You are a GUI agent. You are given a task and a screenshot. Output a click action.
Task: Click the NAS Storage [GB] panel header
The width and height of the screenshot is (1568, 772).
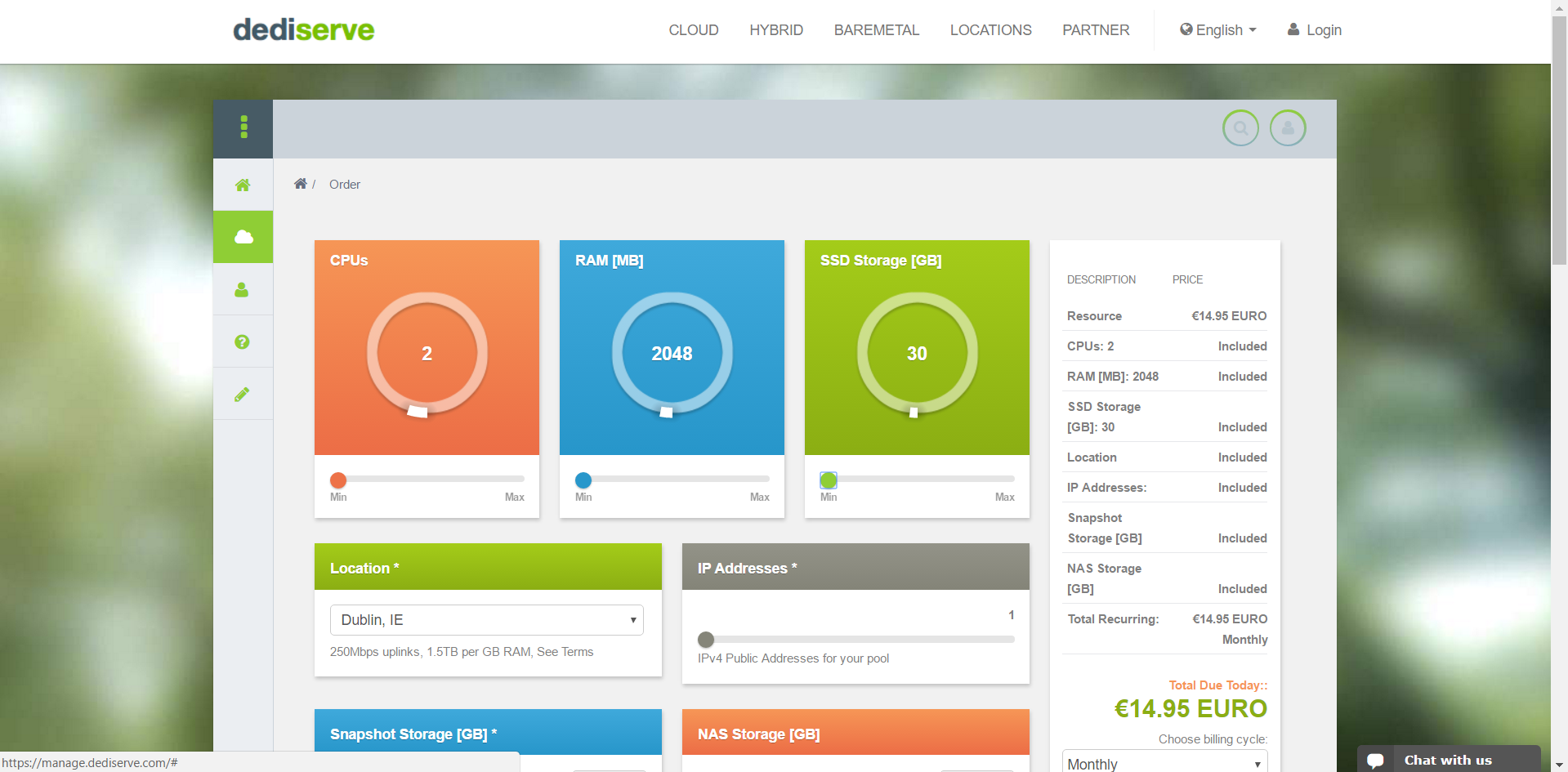pyautogui.click(x=855, y=733)
